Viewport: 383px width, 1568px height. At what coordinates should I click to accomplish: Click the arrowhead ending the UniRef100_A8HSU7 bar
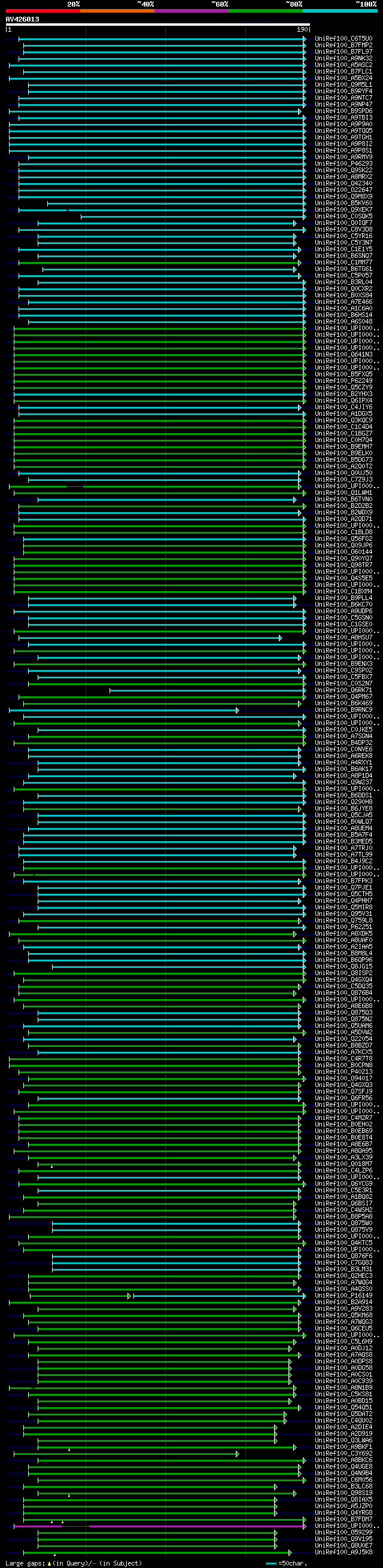click(x=280, y=638)
